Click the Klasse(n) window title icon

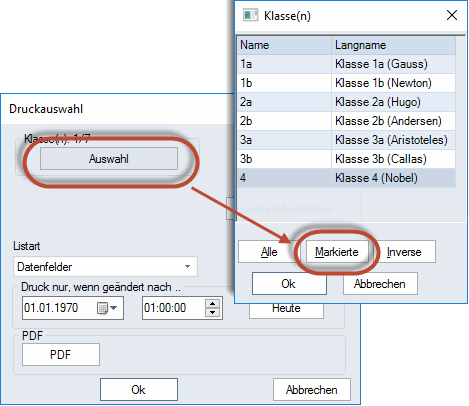pos(250,15)
